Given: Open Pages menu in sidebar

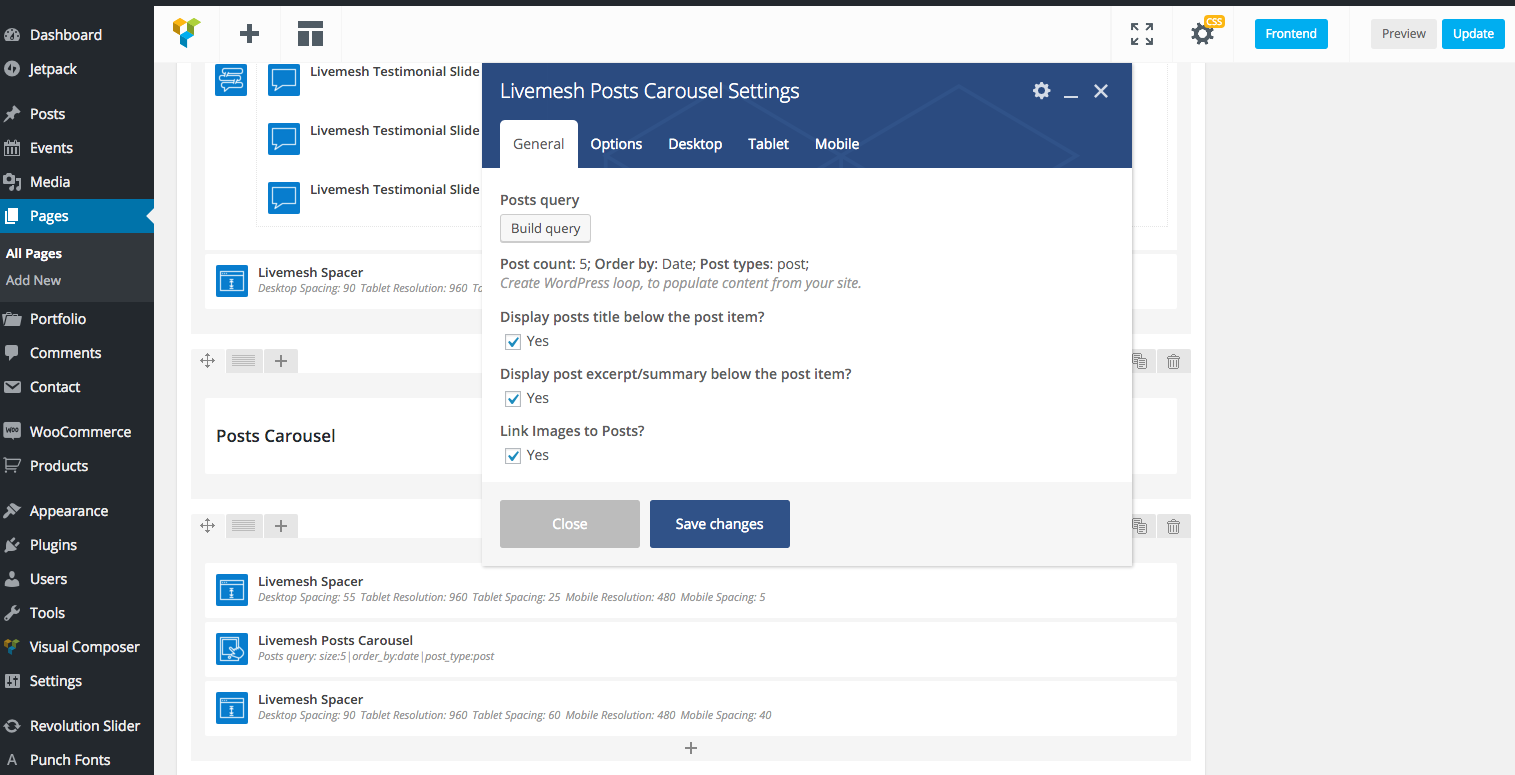Looking at the screenshot, I should 77,216.
